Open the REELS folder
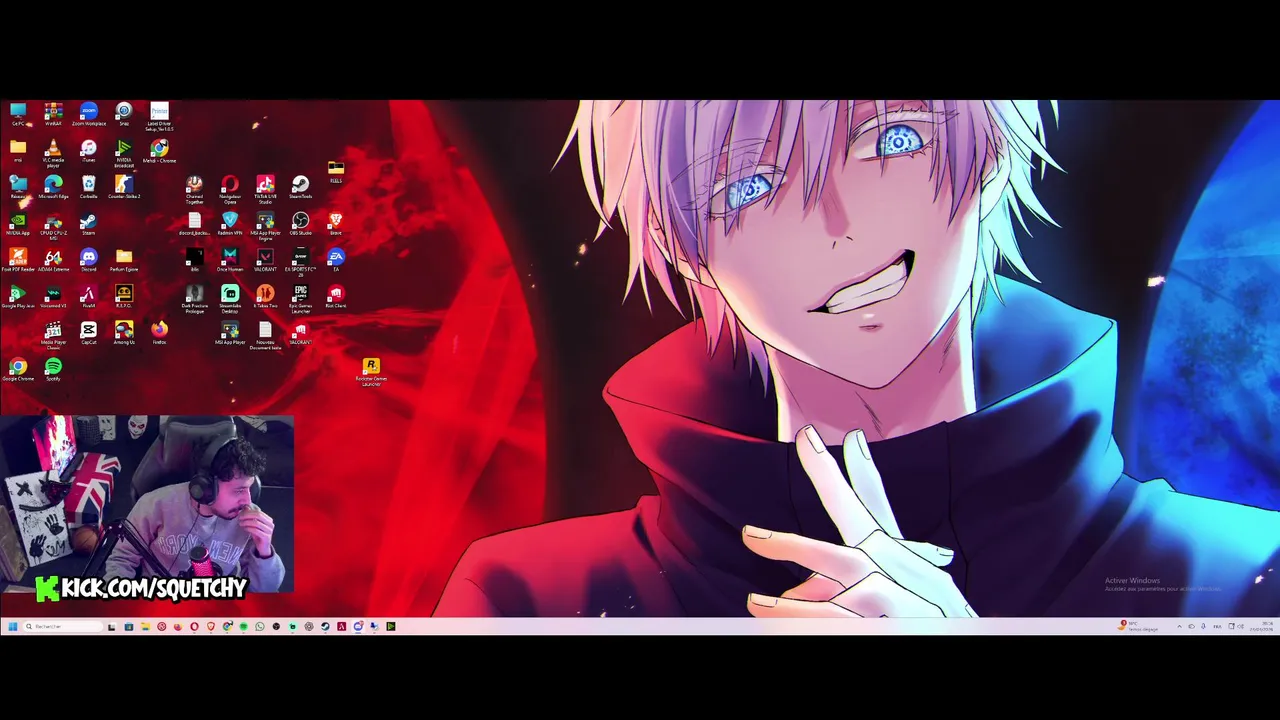Screen dimensions: 1280x720 click(336, 173)
